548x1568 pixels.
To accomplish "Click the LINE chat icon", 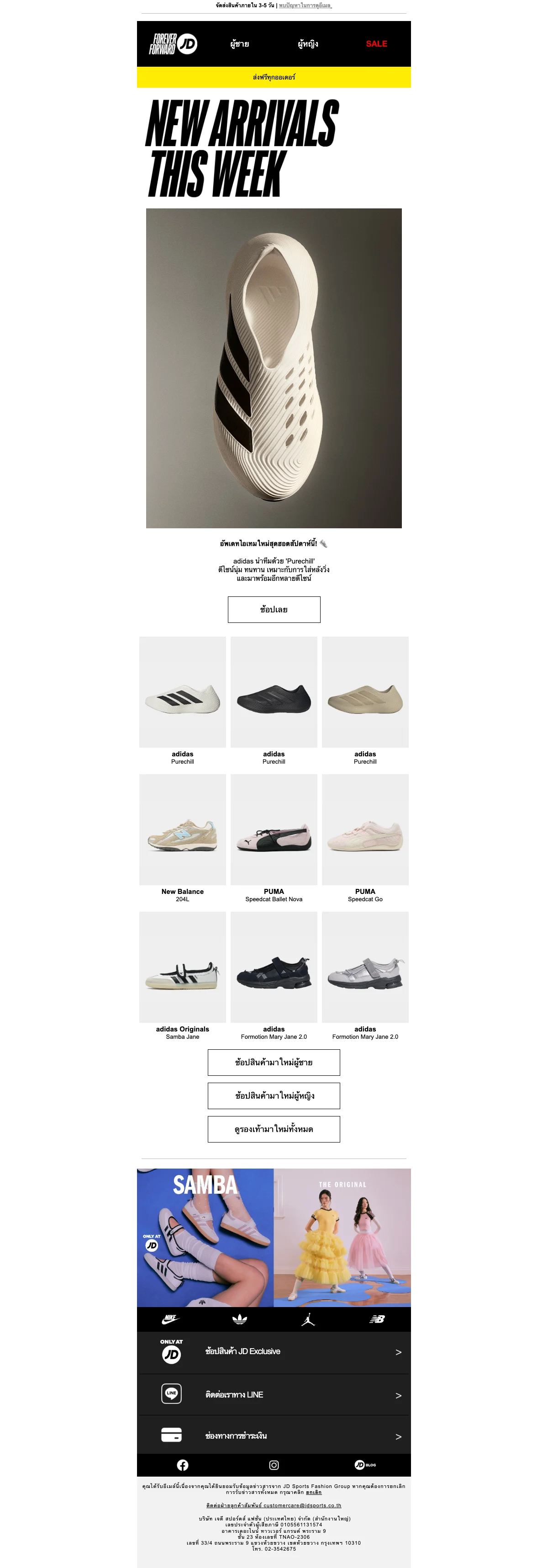I will [172, 1393].
